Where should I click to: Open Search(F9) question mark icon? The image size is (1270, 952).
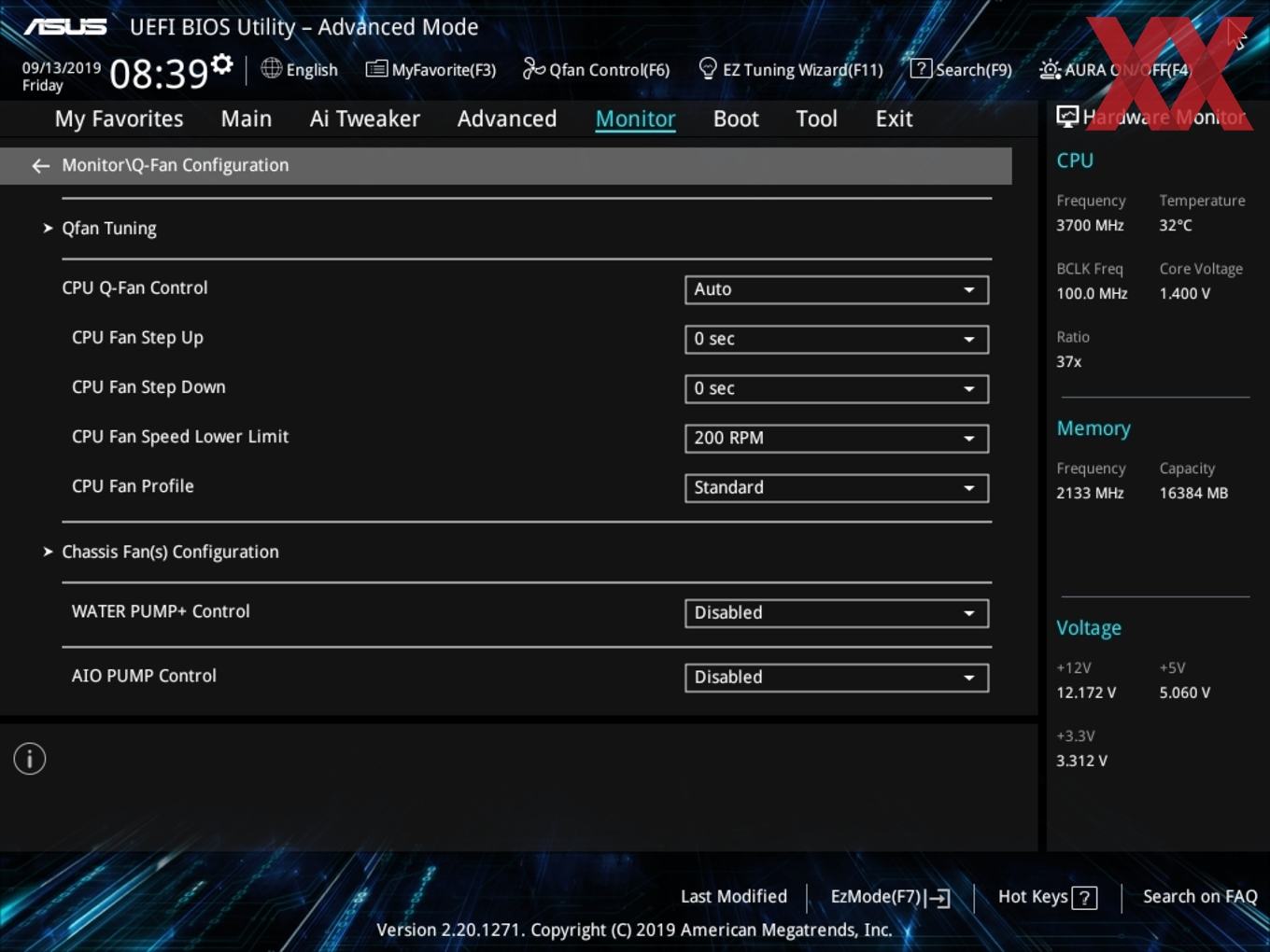click(x=921, y=68)
